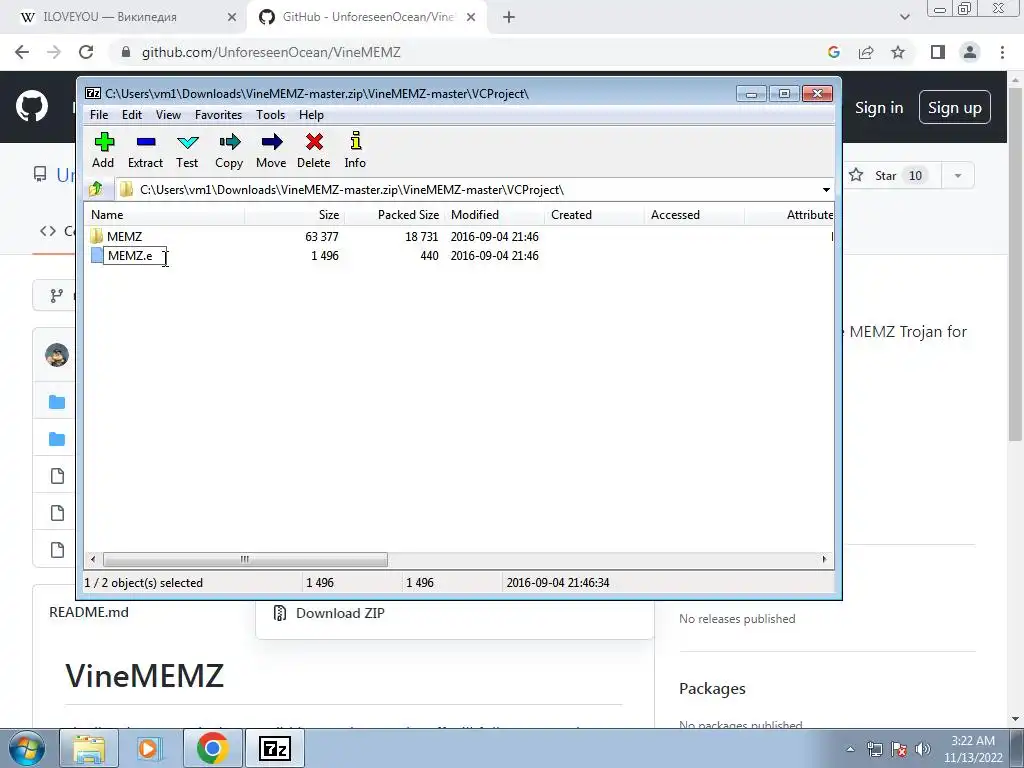The height and width of the screenshot is (768, 1024).
Task: Open the File menu in 7-Zip
Action: click(x=99, y=114)
